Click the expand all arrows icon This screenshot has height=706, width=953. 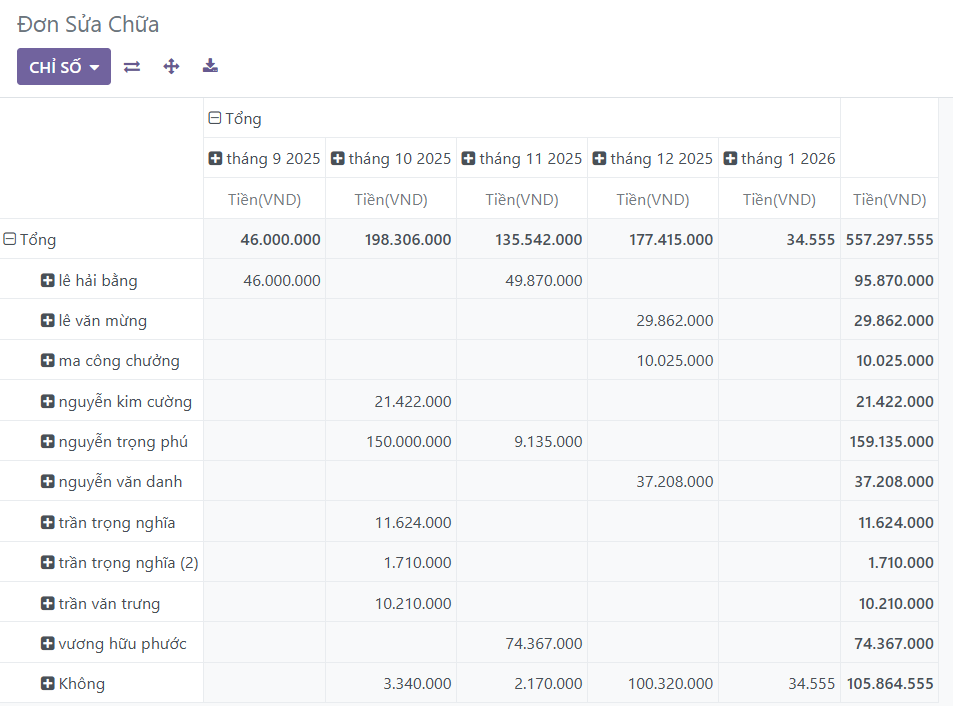tap(171, 67)
